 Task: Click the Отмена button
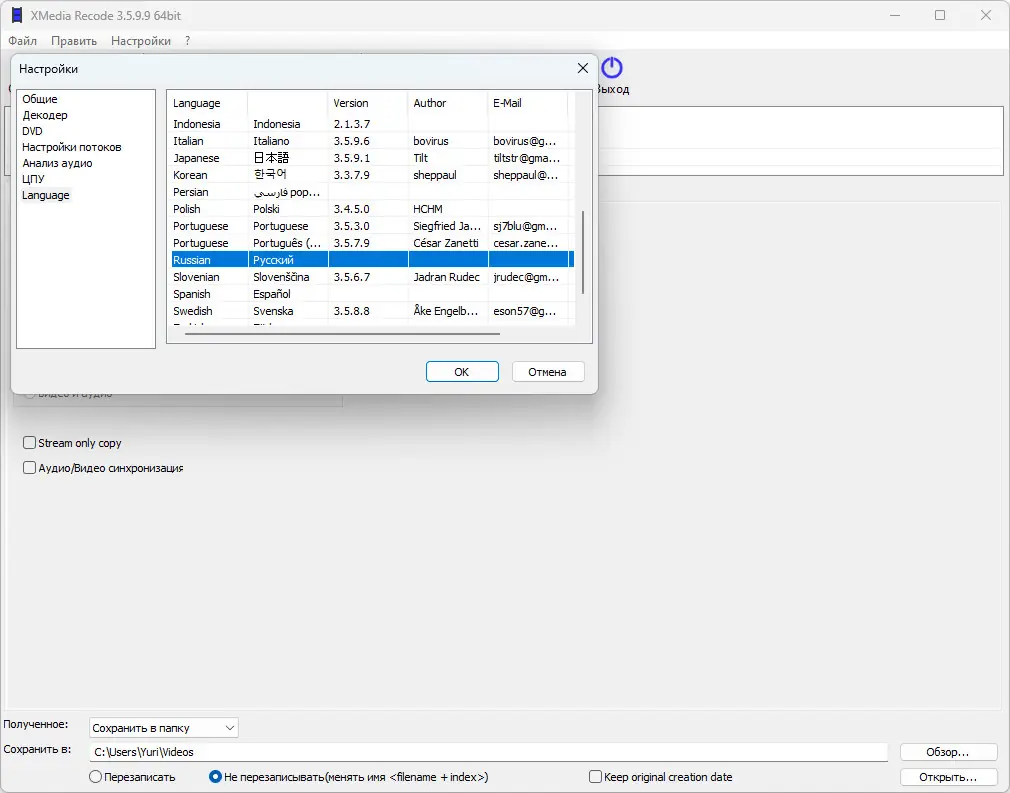coord(548,372)
